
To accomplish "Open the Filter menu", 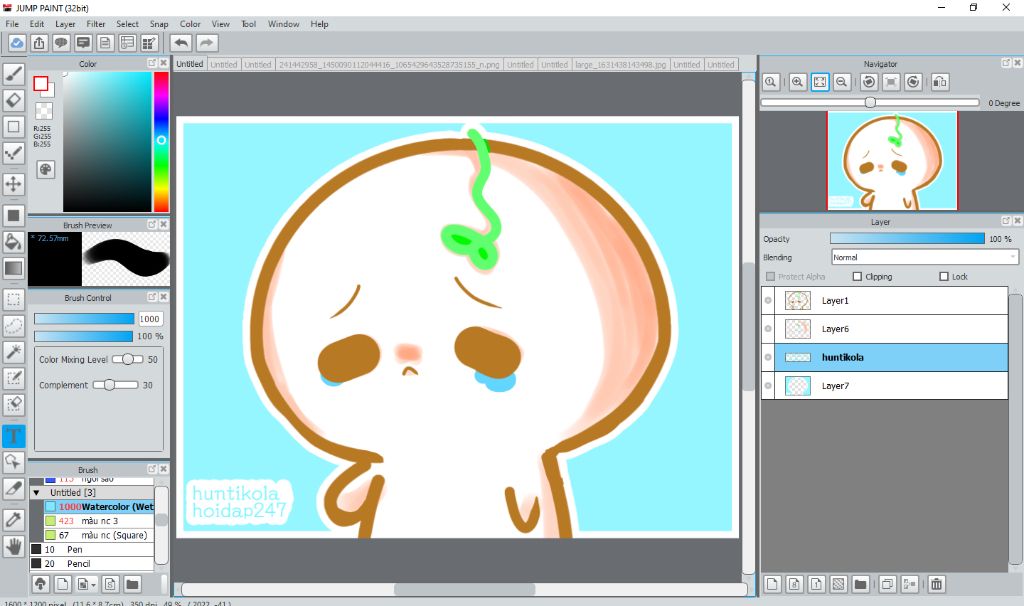I will tap(95, 24).
